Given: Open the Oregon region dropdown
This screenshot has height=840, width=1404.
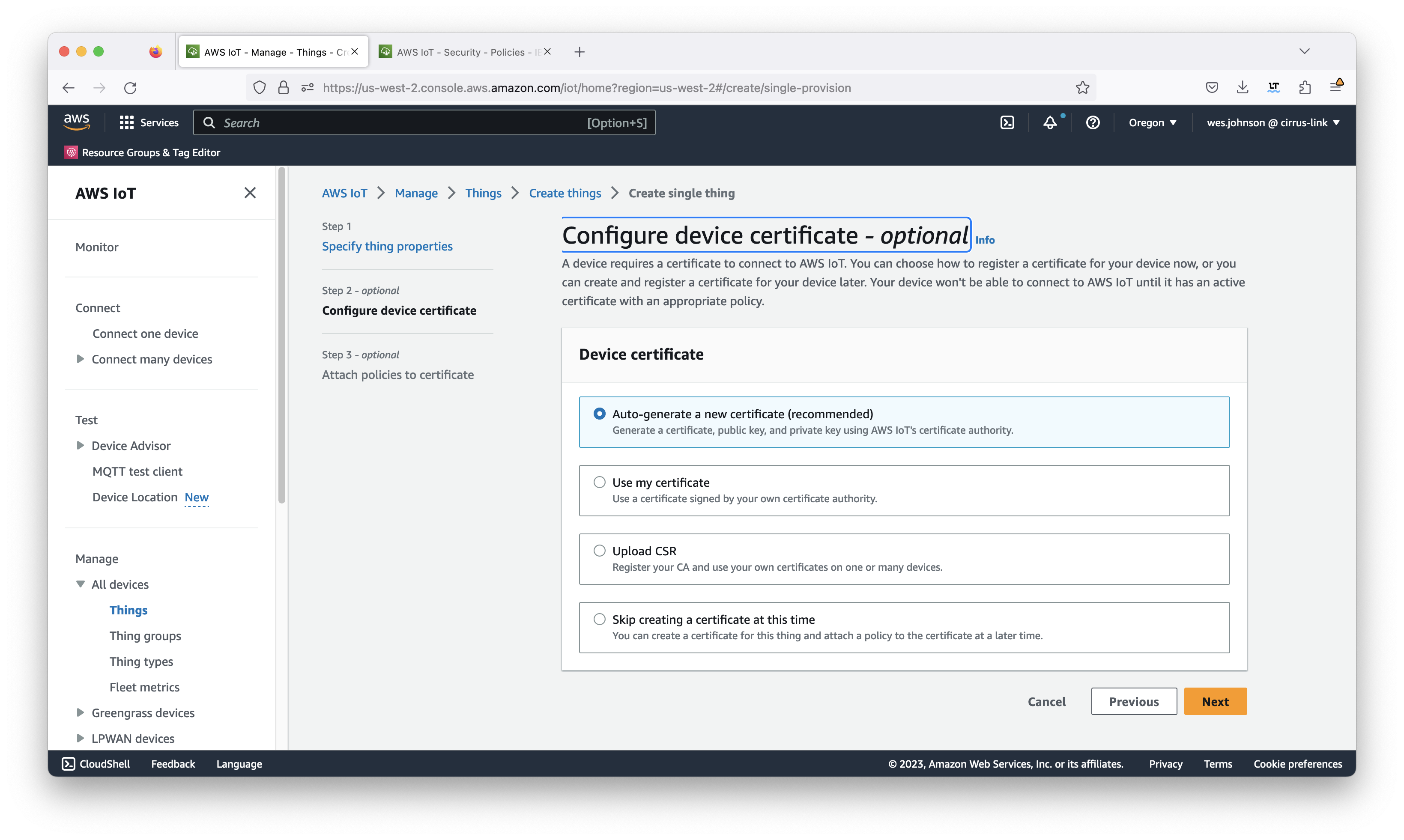Looking at the screenshot, I should pos(1153,123).
